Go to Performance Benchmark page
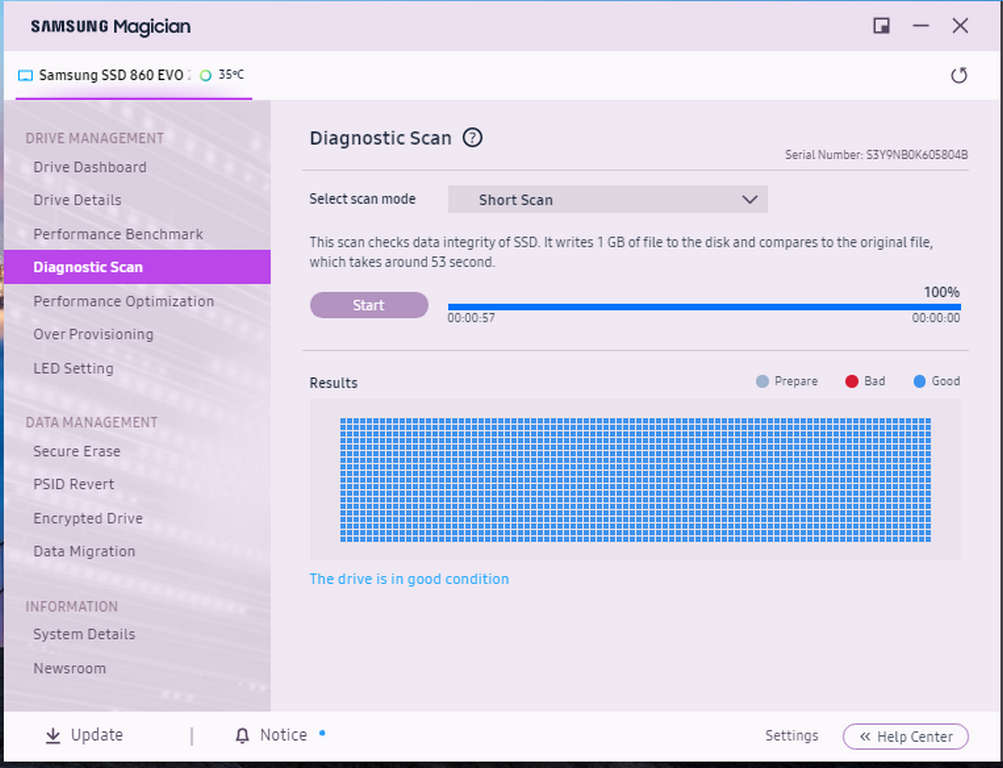Viewport: 1003px width, 768px height. pos(118,234)
